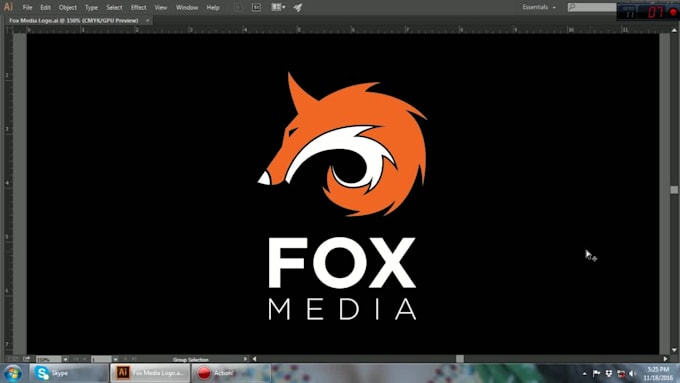The image size is (680, 383).
Task: Click the Illustrator Ai logo icon
Action: (x=8, y=7)
